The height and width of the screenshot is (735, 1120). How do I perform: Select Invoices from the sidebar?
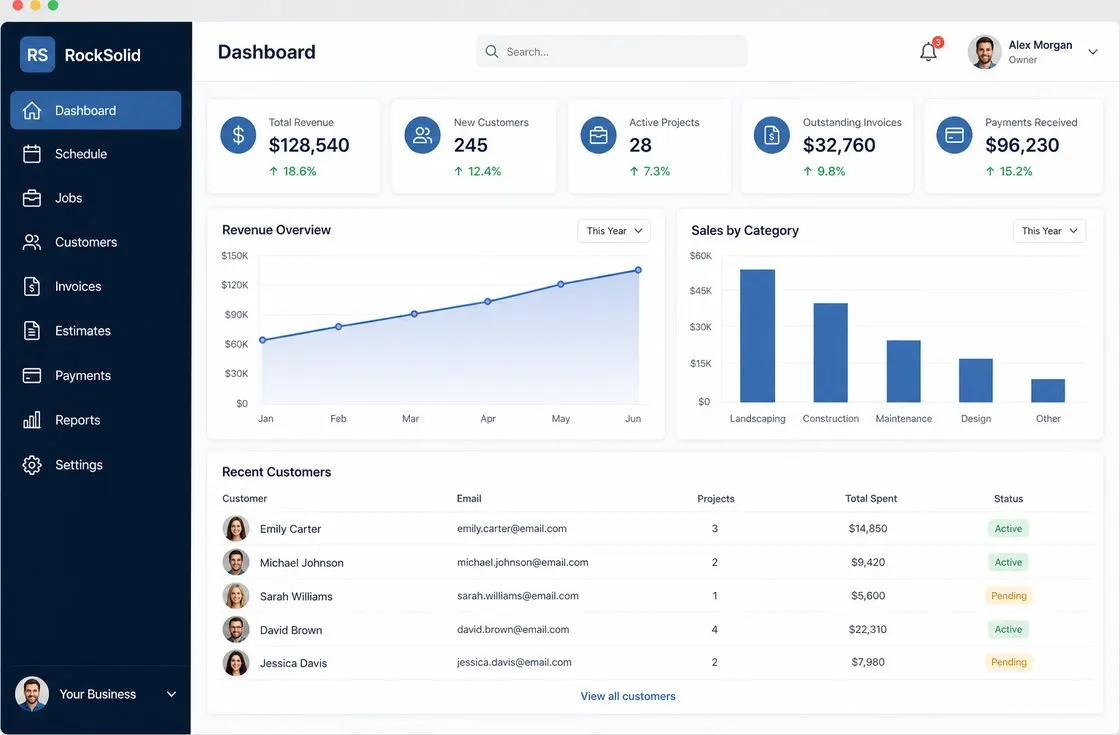tap(96, 286)
